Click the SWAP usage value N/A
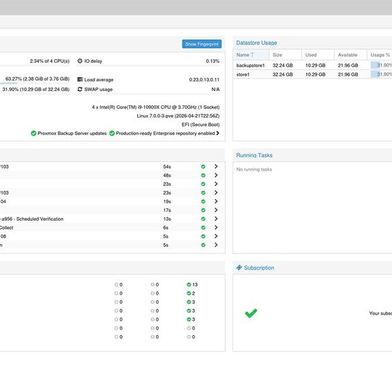Image resolution: width=392 pixels, height=392 pixels. 216,89
